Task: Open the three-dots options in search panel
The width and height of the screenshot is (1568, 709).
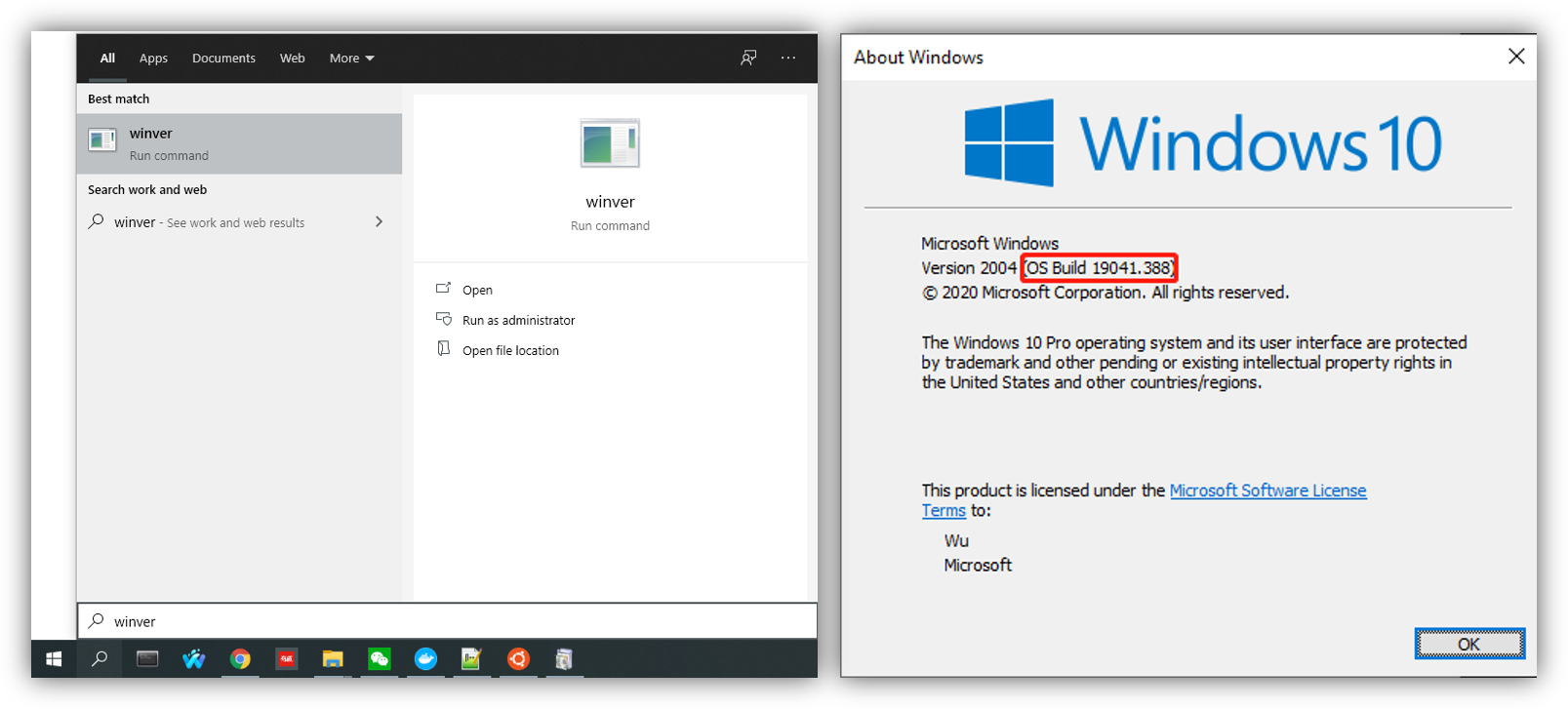Action: (788, 58)
